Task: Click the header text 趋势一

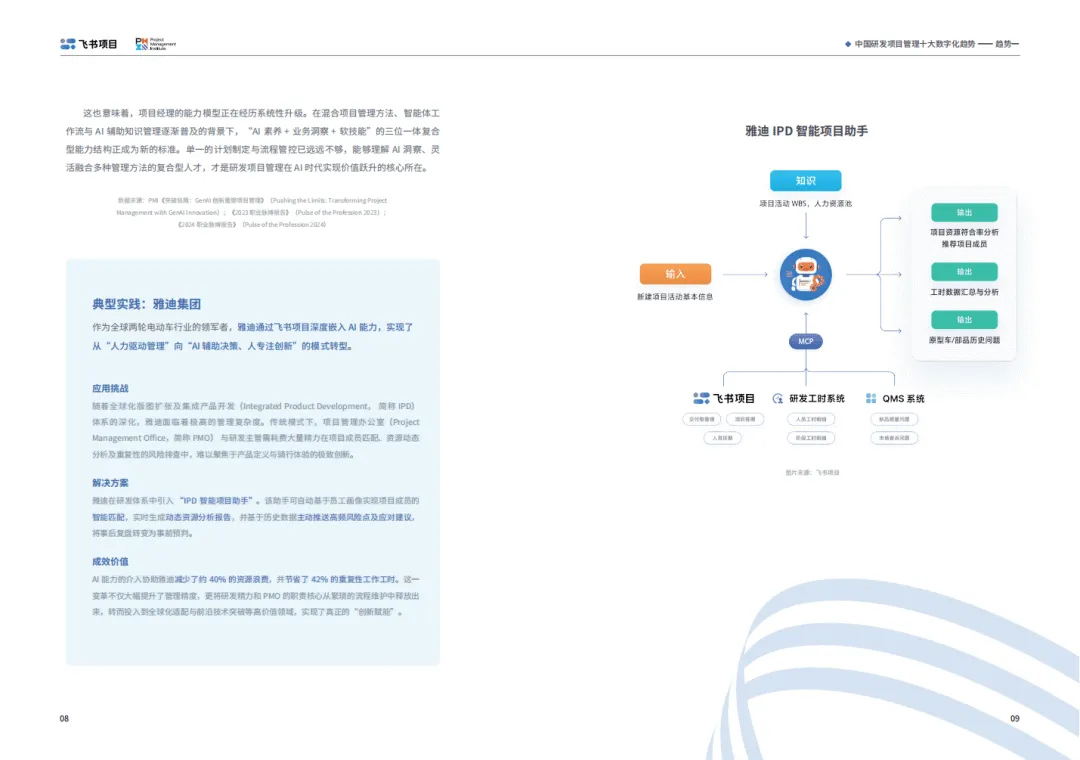Action: click(1007, 44)
